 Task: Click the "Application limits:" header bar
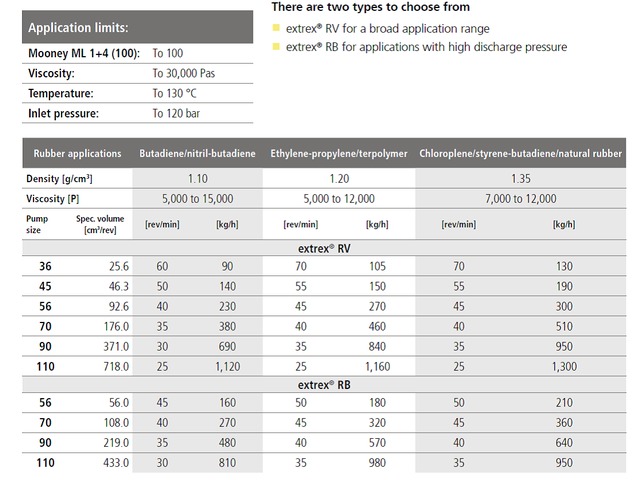(x=139, y=28)
